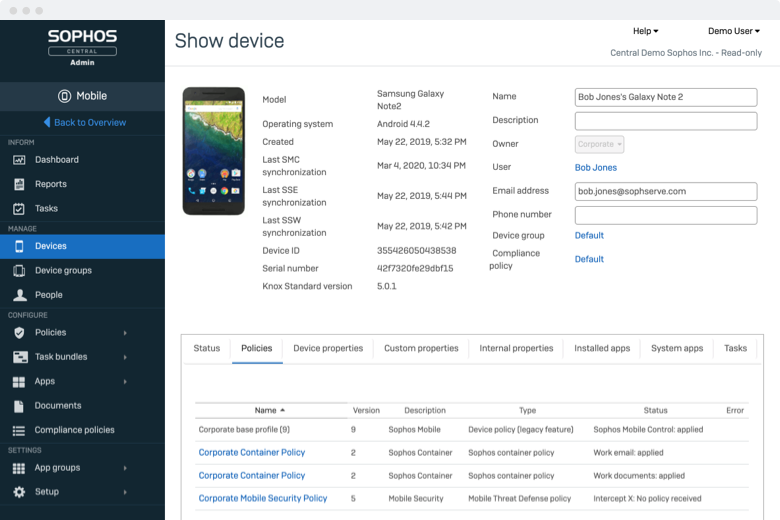This screenshot has height=520, width=780.
Task: Click the People icon in sidebar
Action: point(18,295)
